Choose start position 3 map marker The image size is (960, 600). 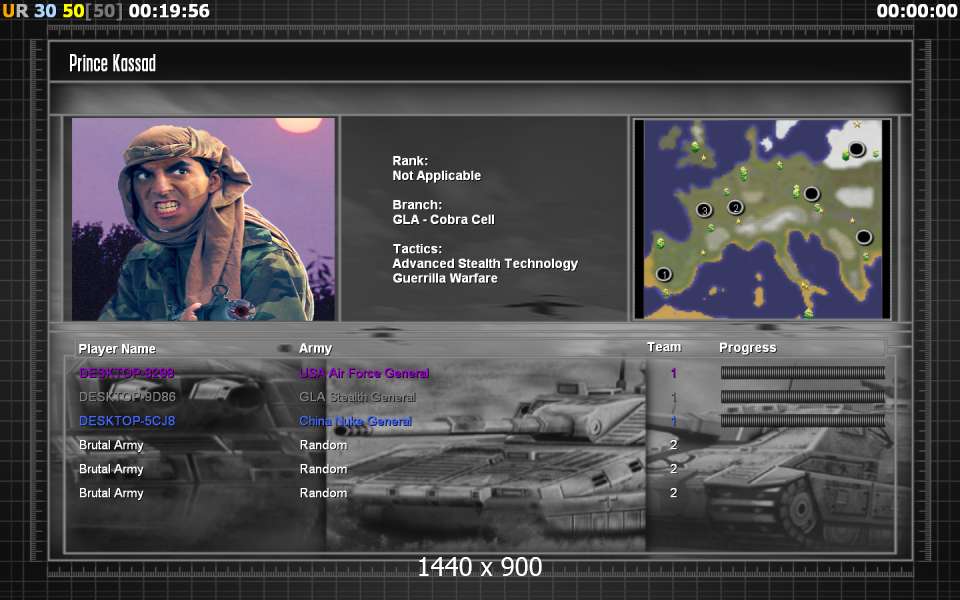point(704,210)
